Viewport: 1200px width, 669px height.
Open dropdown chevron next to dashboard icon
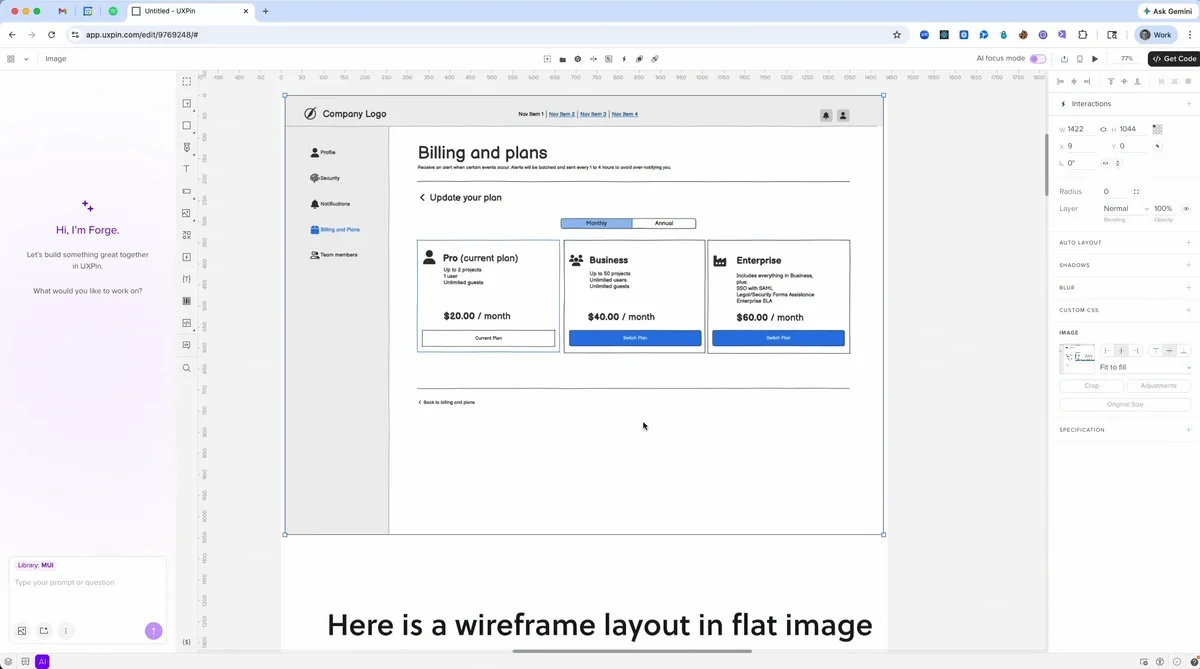26,59
